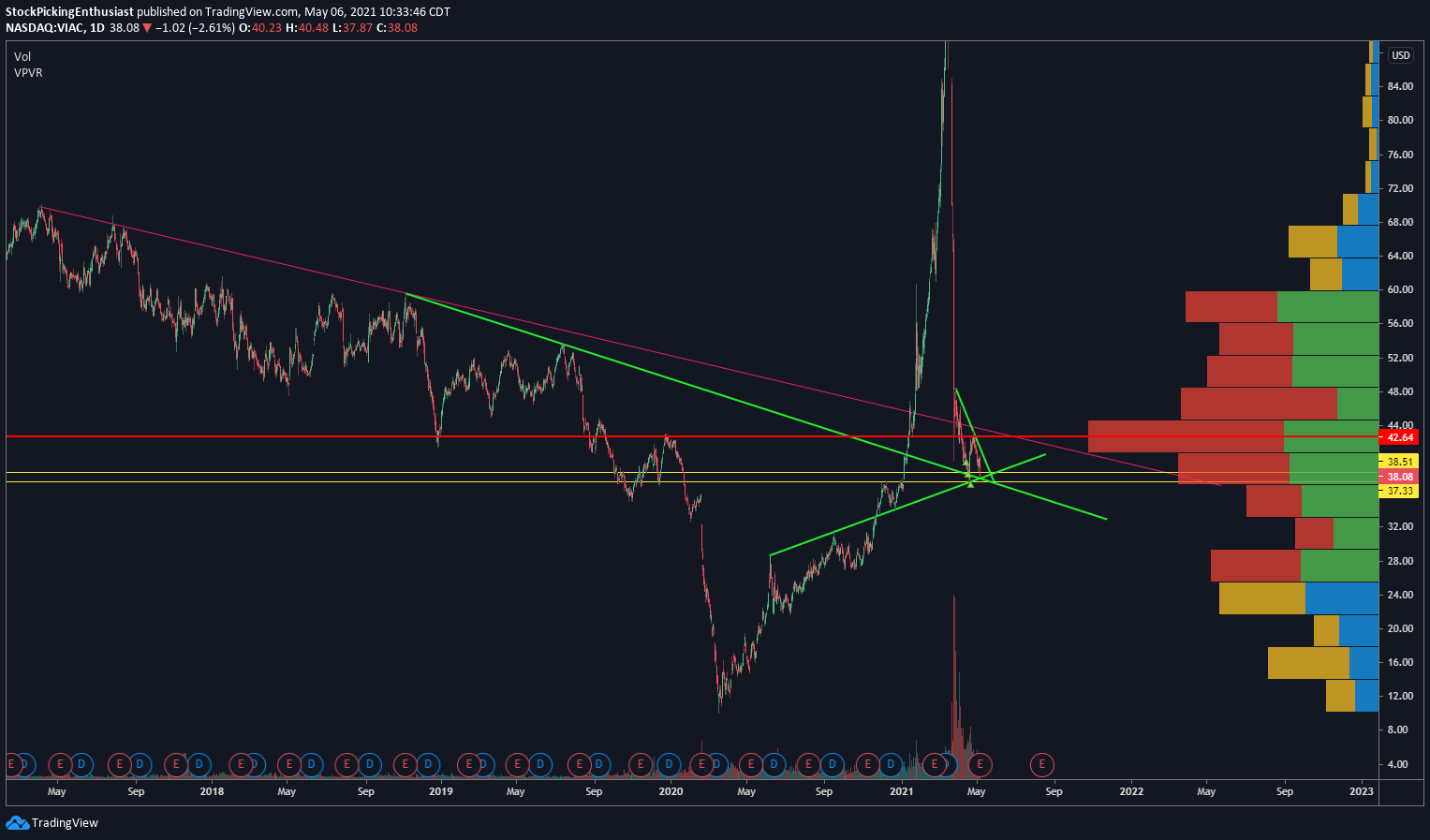This screenshot has height=840, width=1430.
Task: Click the TradingView logo at bottom left
Action: coord(52,823)
